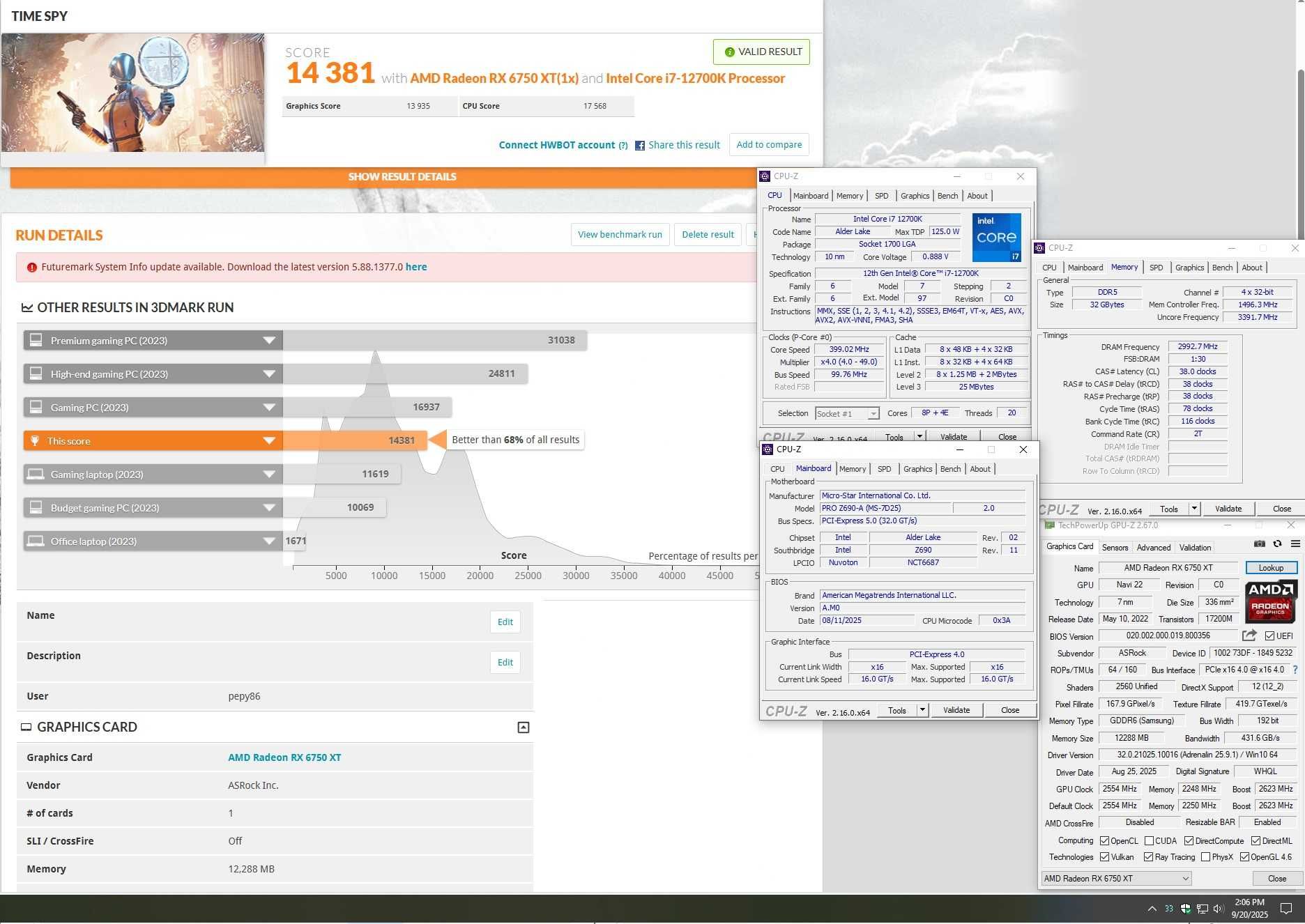The width and height of the screenshot is (1305, 924).
Task: Click the green check icon in Valid Result badge
Action: (729, 52)
